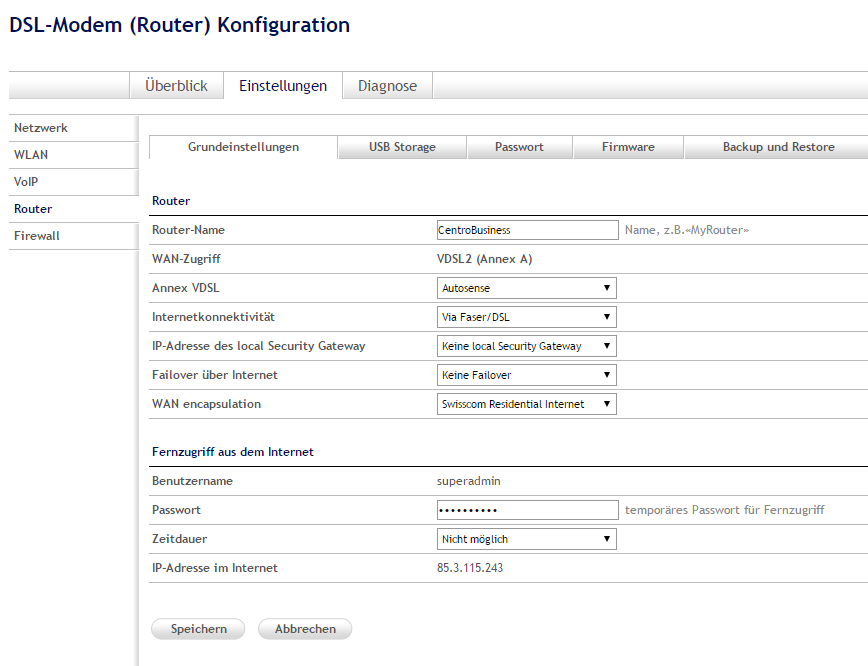Click the Router-Name text field
The image size is (868, 666).
(527, 230)
